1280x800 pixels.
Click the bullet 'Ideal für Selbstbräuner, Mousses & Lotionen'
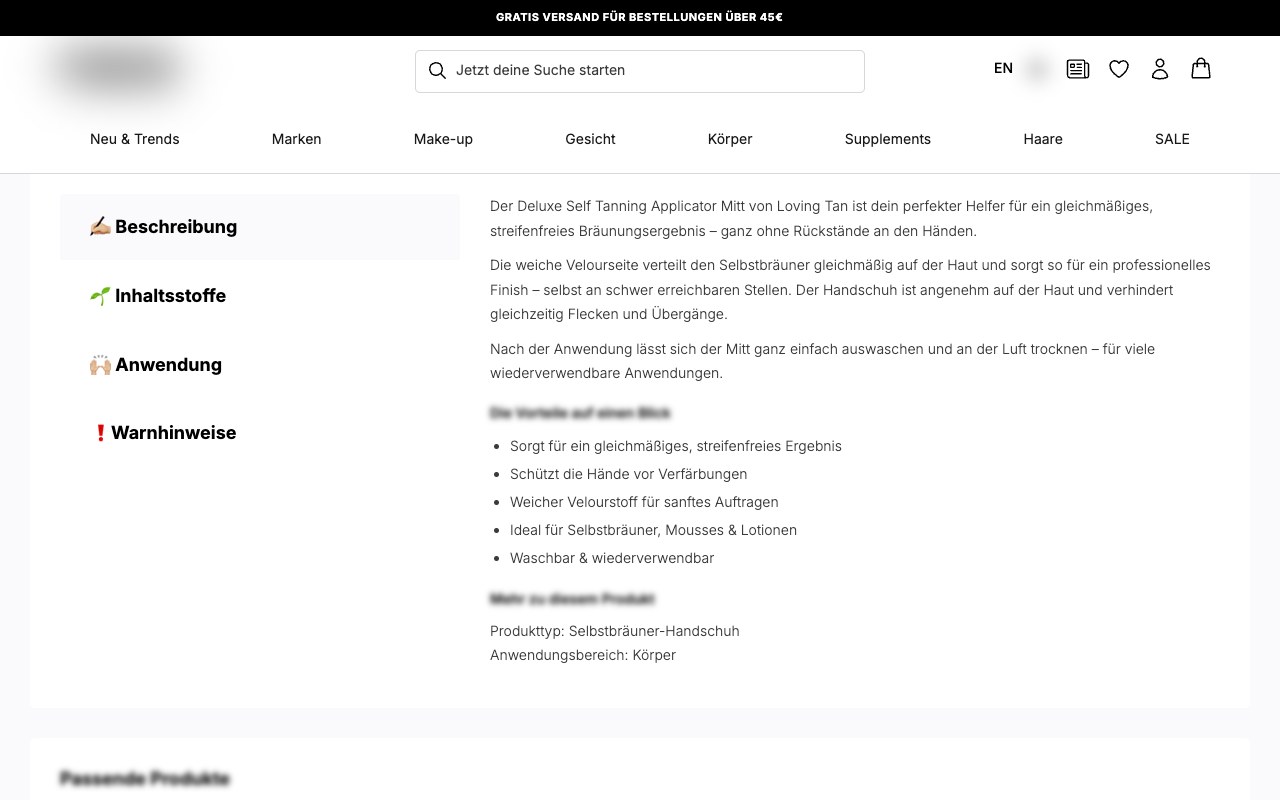click(x=654, y=530)
